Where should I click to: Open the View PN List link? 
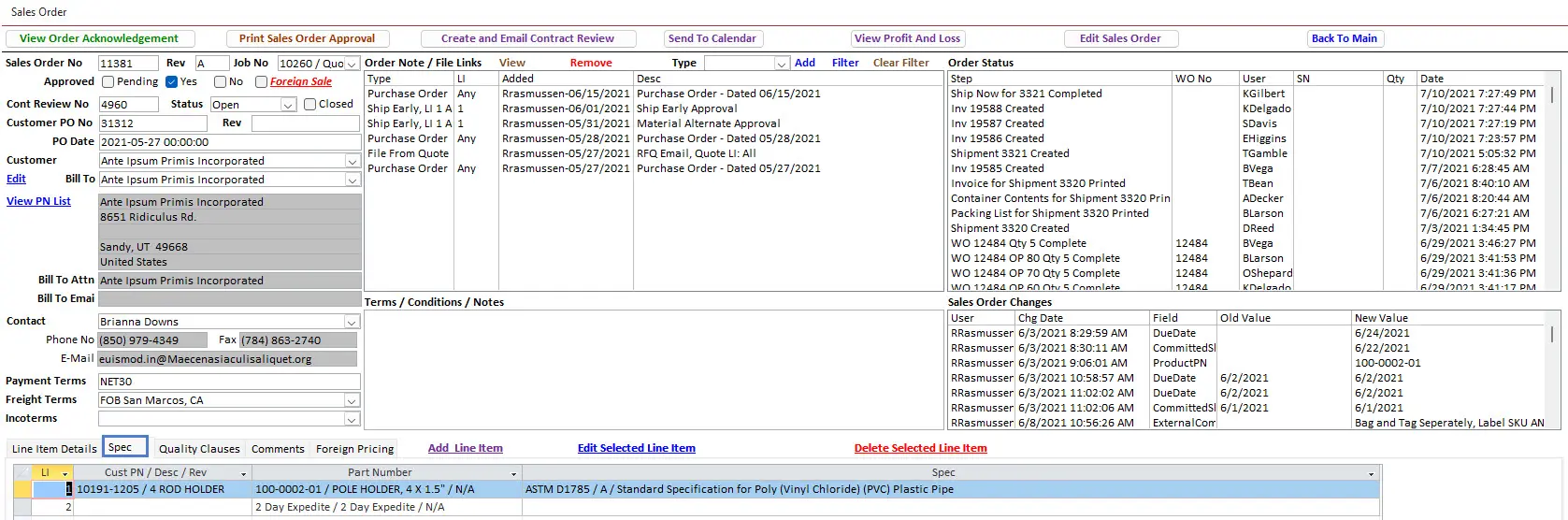coord(38,201)
